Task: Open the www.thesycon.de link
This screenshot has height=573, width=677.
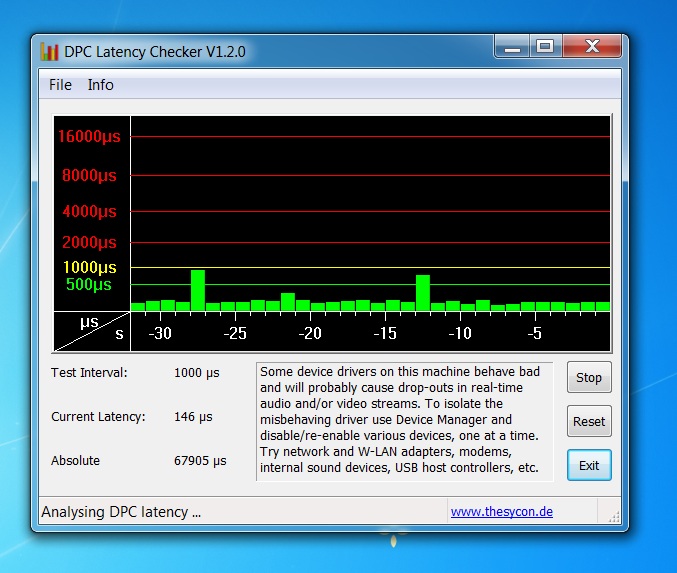Action: 502,512
